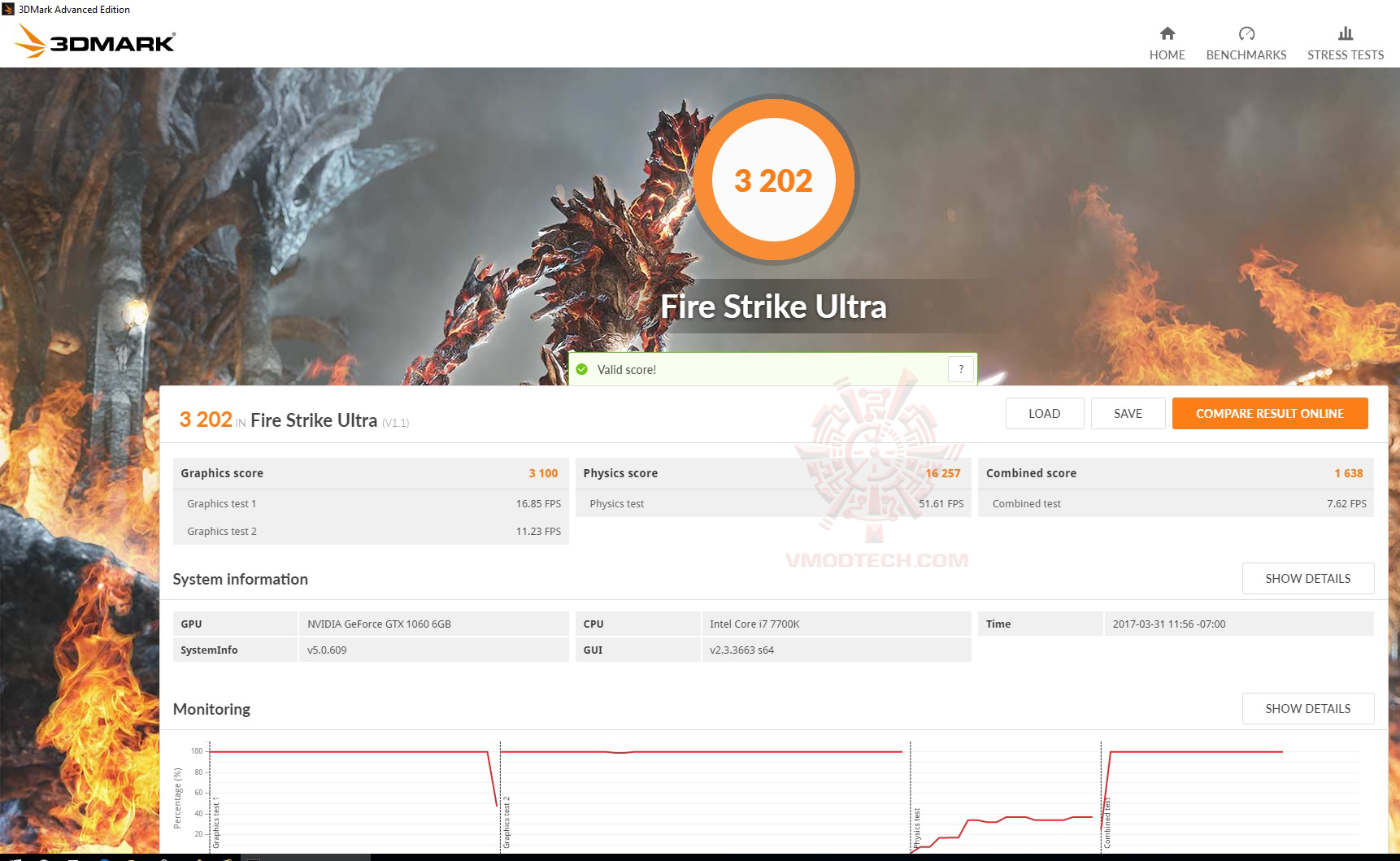Click the large Fire Strike Ultra banner title
Screen dimensions: 1400x861
773,307
